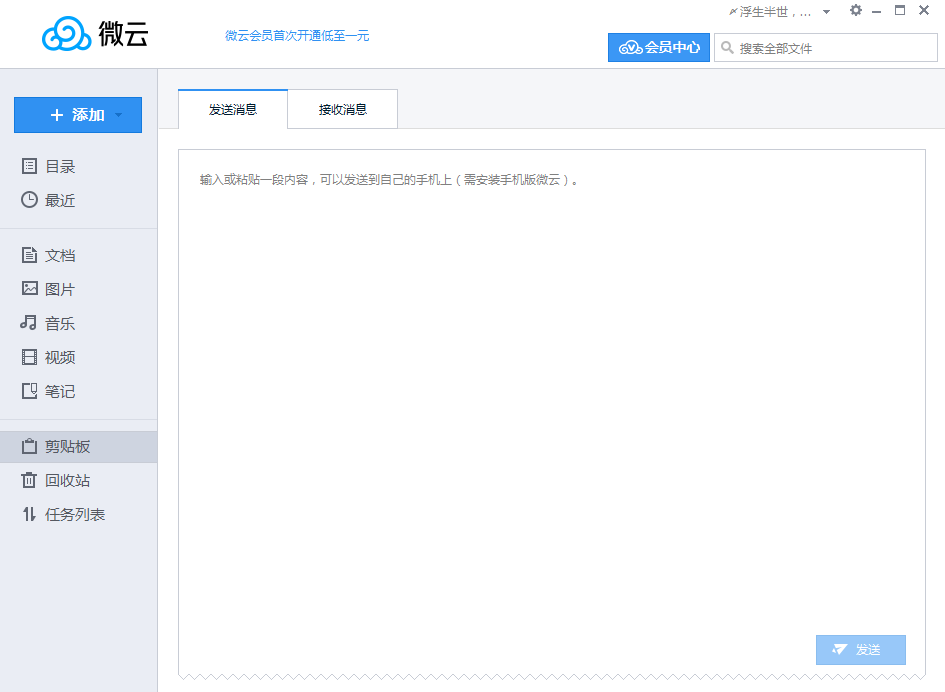Open the 会员中心 member center
945x692 pixels.
pos(659,47)
